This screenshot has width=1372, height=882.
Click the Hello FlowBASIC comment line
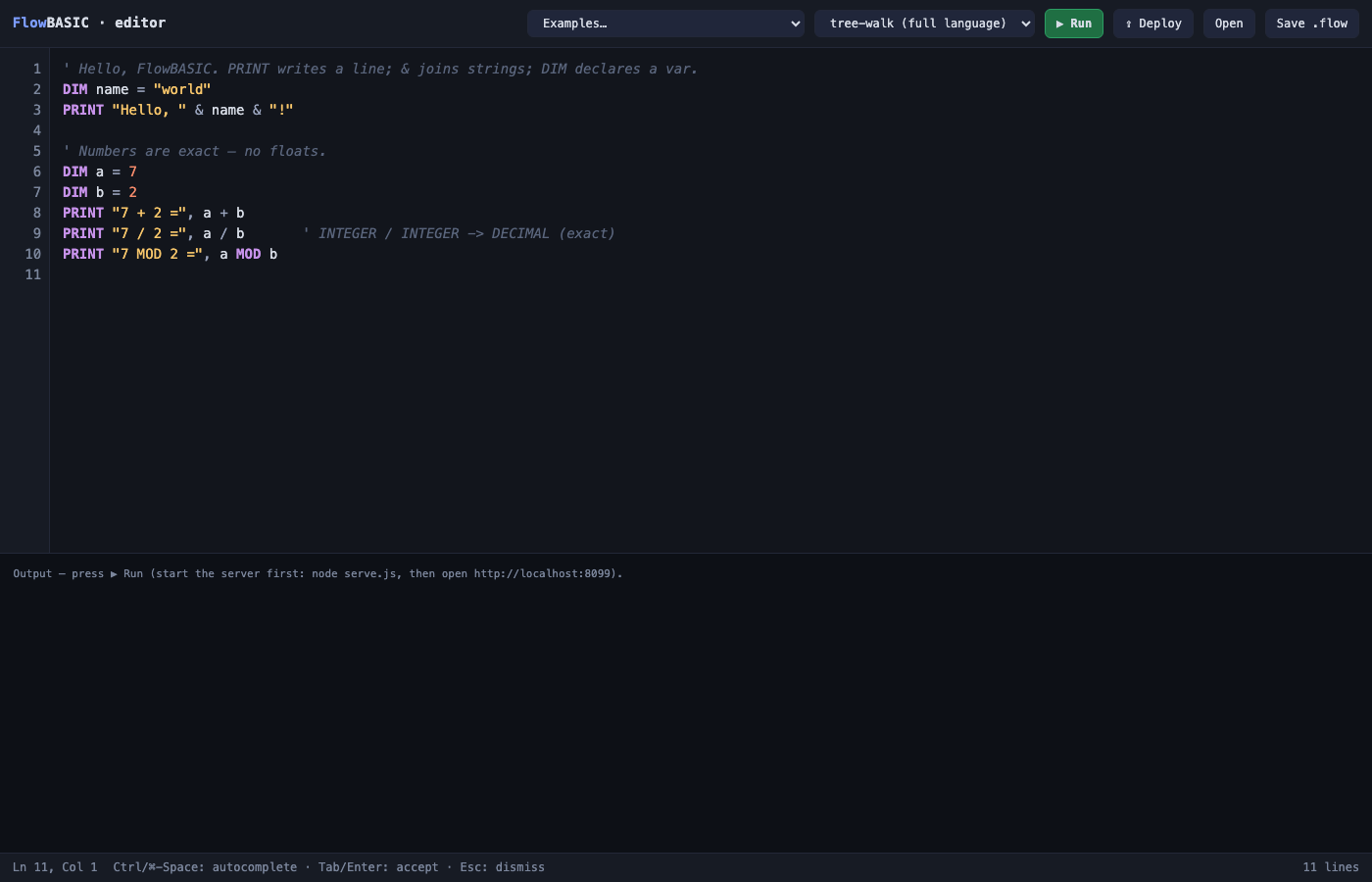(x=380, y=69)
